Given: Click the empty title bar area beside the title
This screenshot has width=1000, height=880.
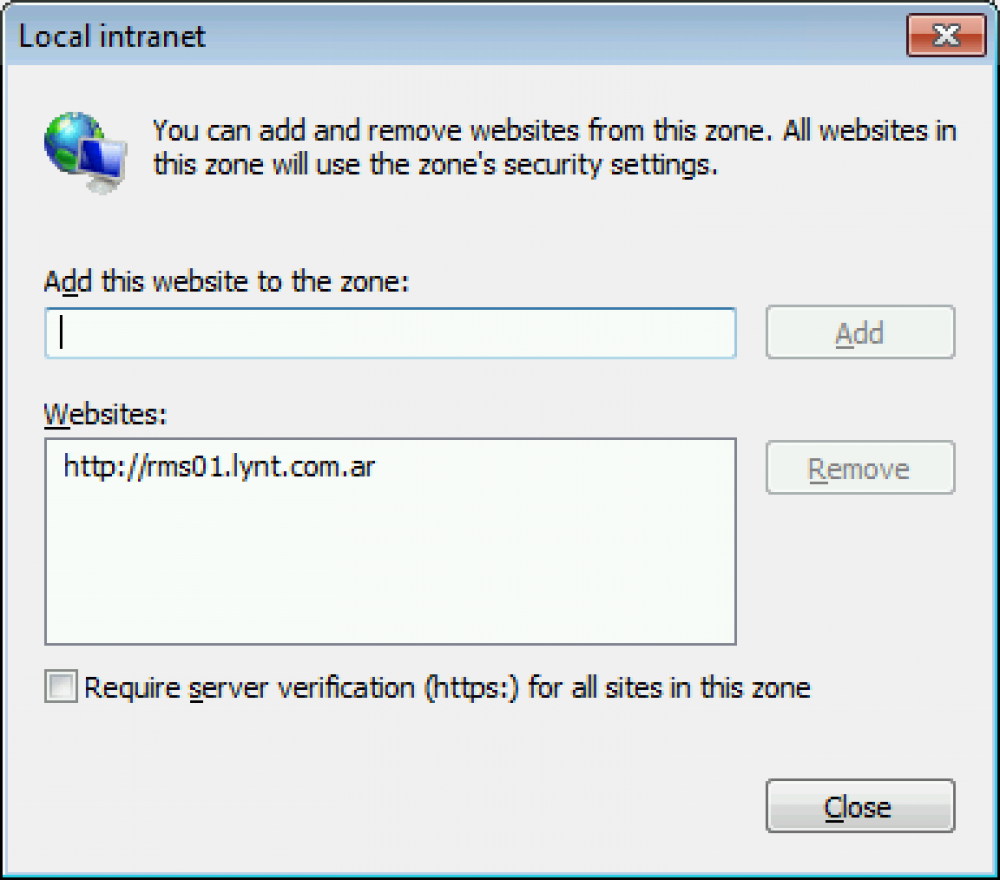Looking at the screenshot, I should coord(555,36).
